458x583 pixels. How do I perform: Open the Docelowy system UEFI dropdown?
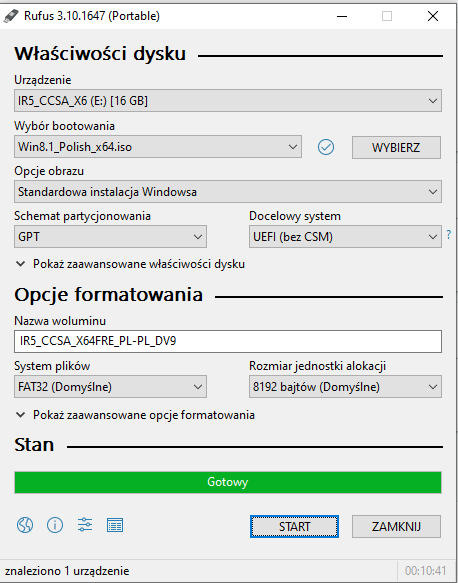pos(345,236)
